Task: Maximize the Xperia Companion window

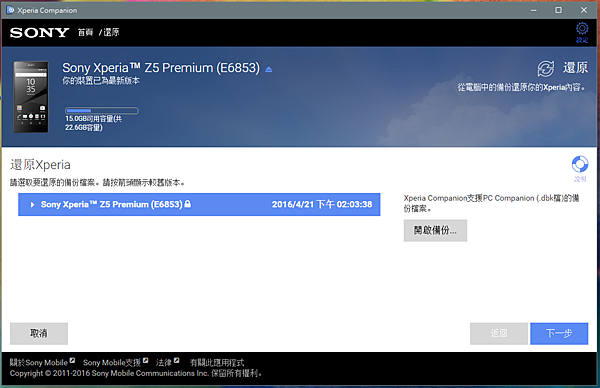Action: click(x=559, y=10)
